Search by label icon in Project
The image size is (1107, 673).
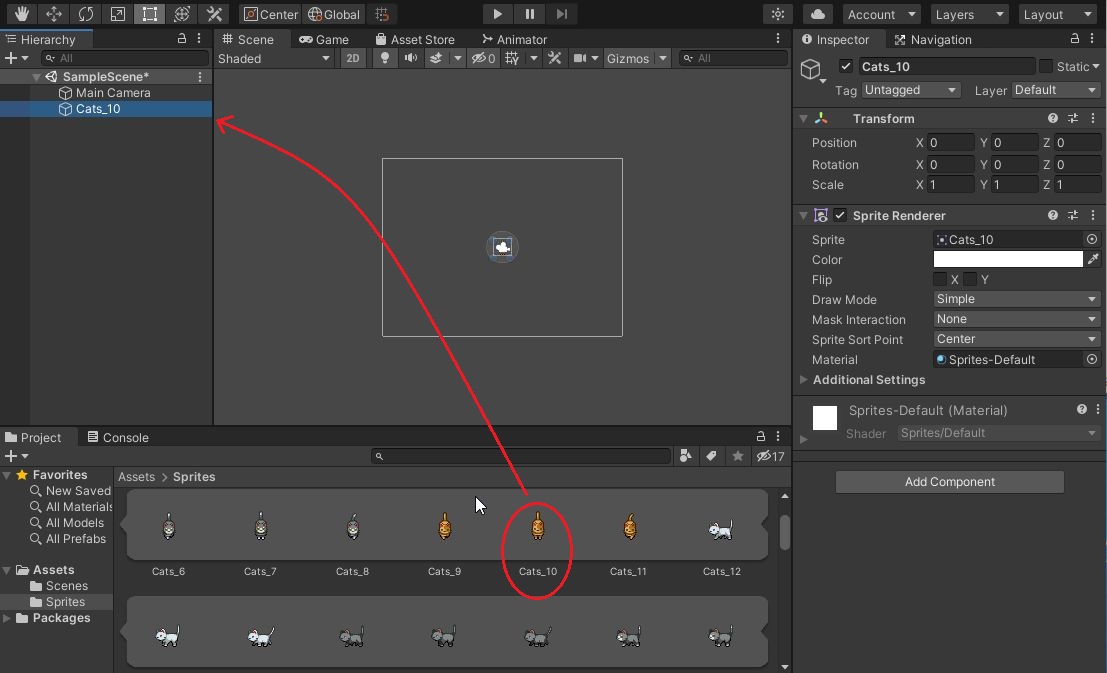[711, 456]
